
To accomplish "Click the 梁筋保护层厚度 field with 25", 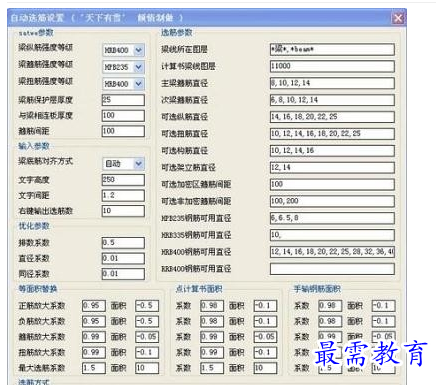I will (123, 100).
